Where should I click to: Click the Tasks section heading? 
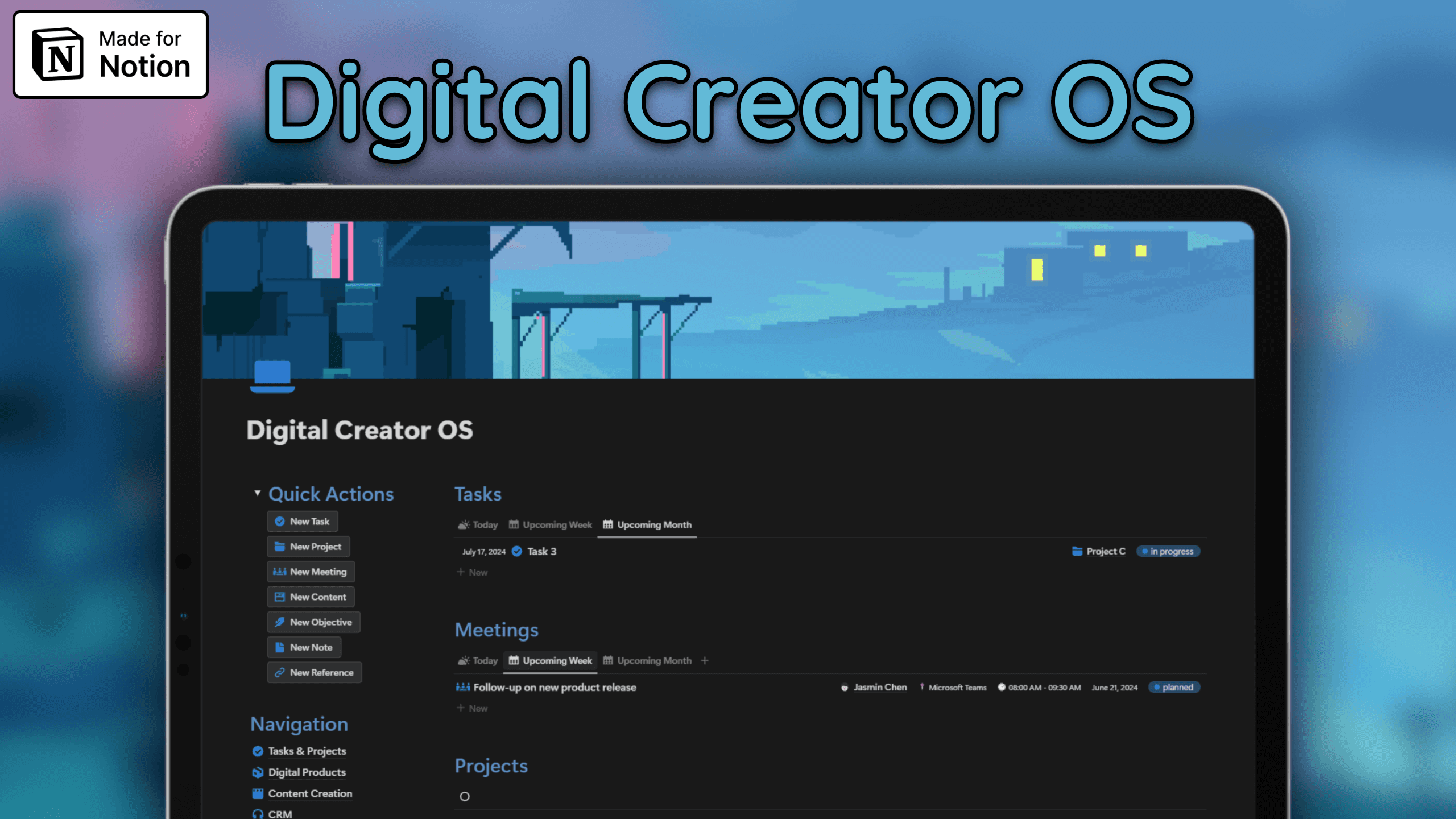tap(478, 494)
